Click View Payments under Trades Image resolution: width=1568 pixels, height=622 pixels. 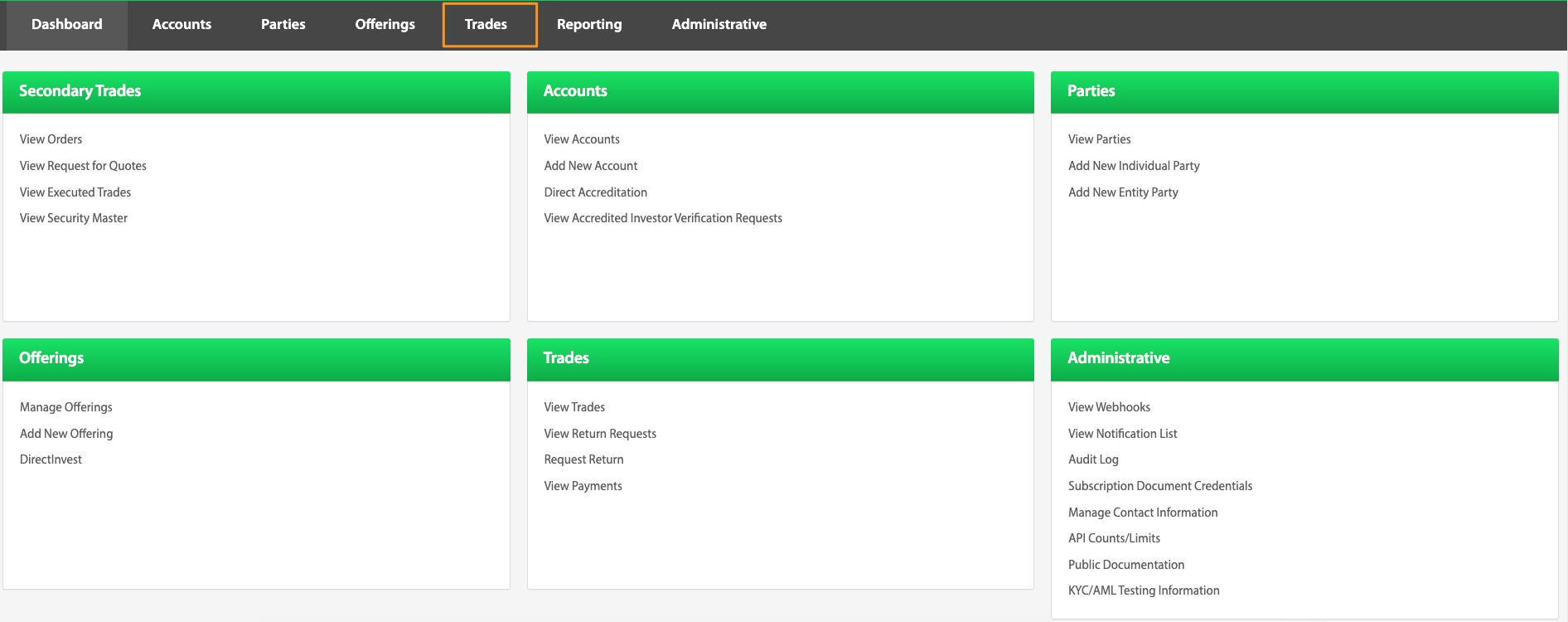(583, 486)
